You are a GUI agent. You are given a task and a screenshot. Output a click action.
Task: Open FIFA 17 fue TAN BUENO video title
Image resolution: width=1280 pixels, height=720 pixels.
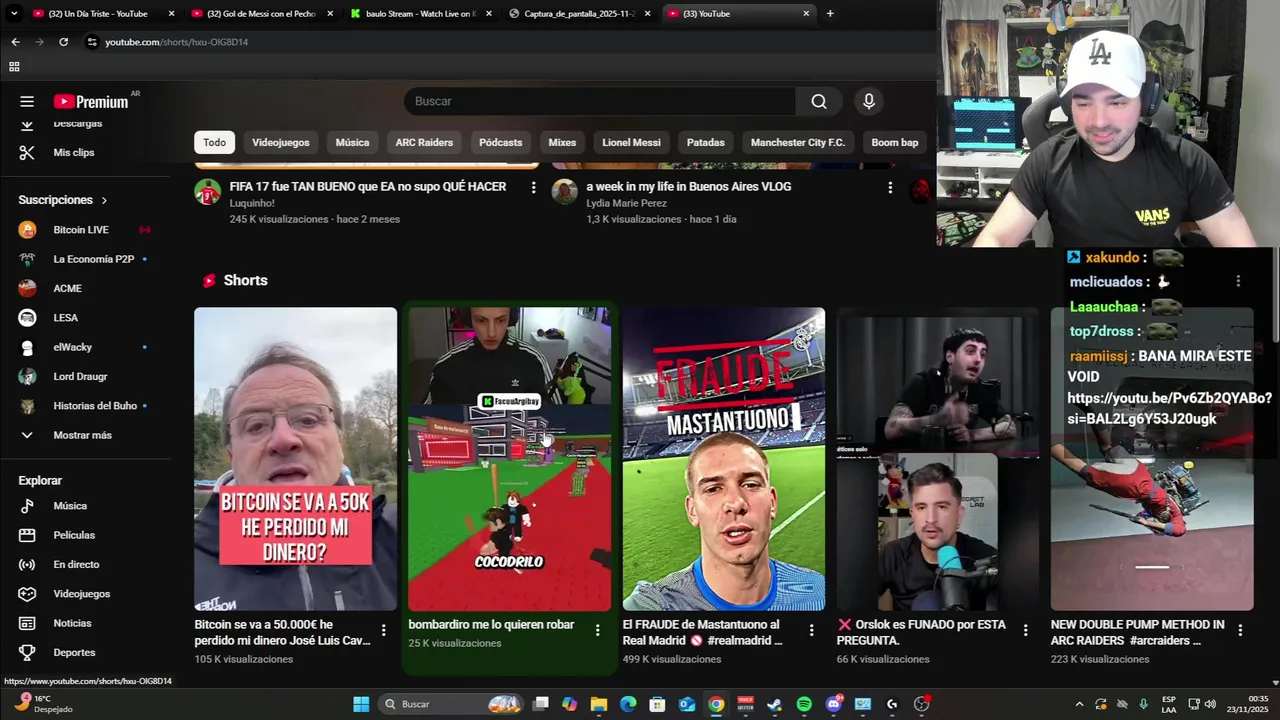[x=368, y=187]
